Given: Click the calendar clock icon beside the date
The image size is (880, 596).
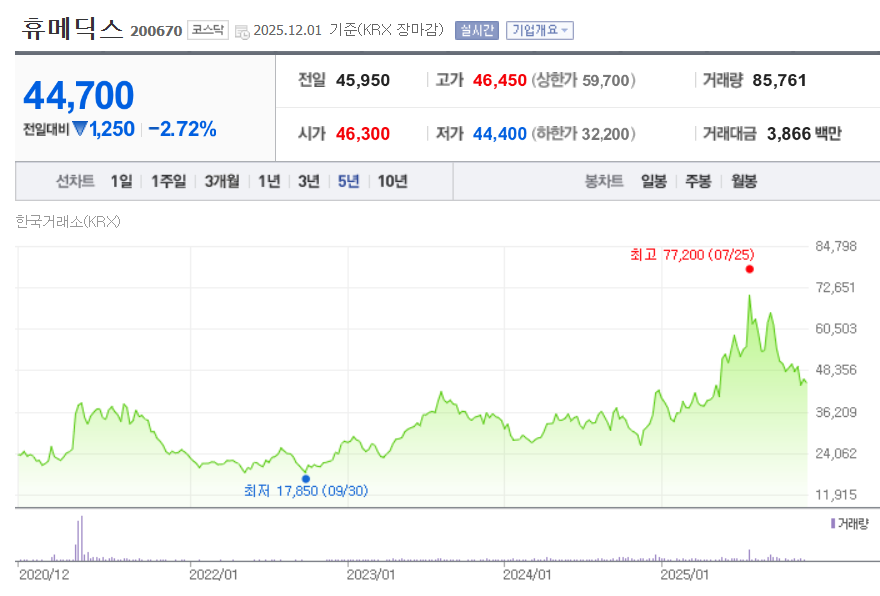Looking at the screenshot, I should point(242,32).
